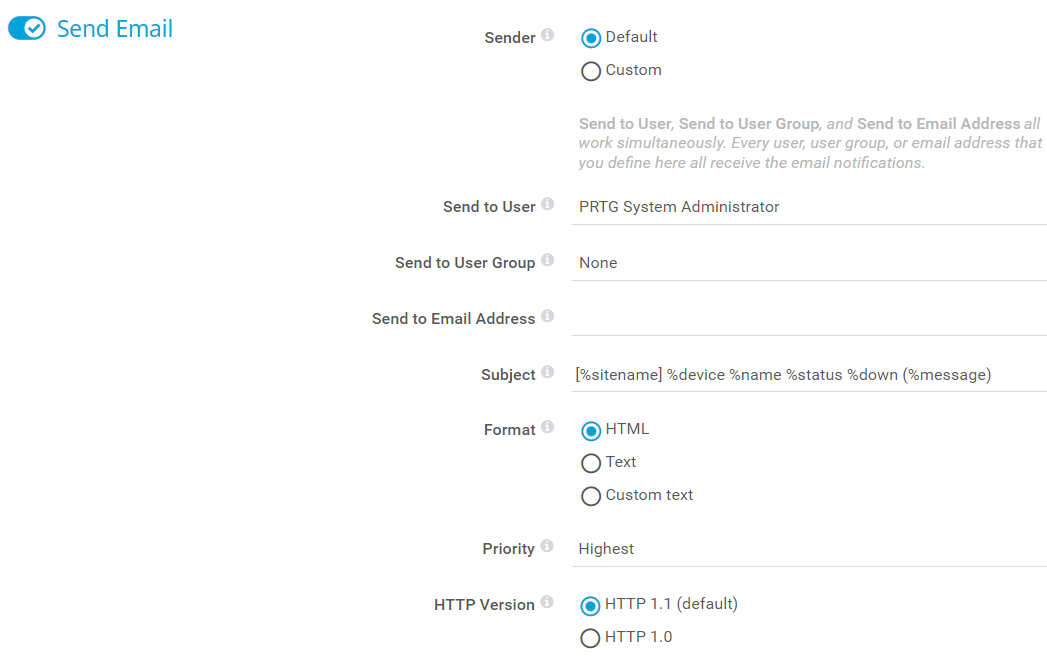Select the Custom sender radio button
This screenshot has height=657, width=1047.
[591, 71]
